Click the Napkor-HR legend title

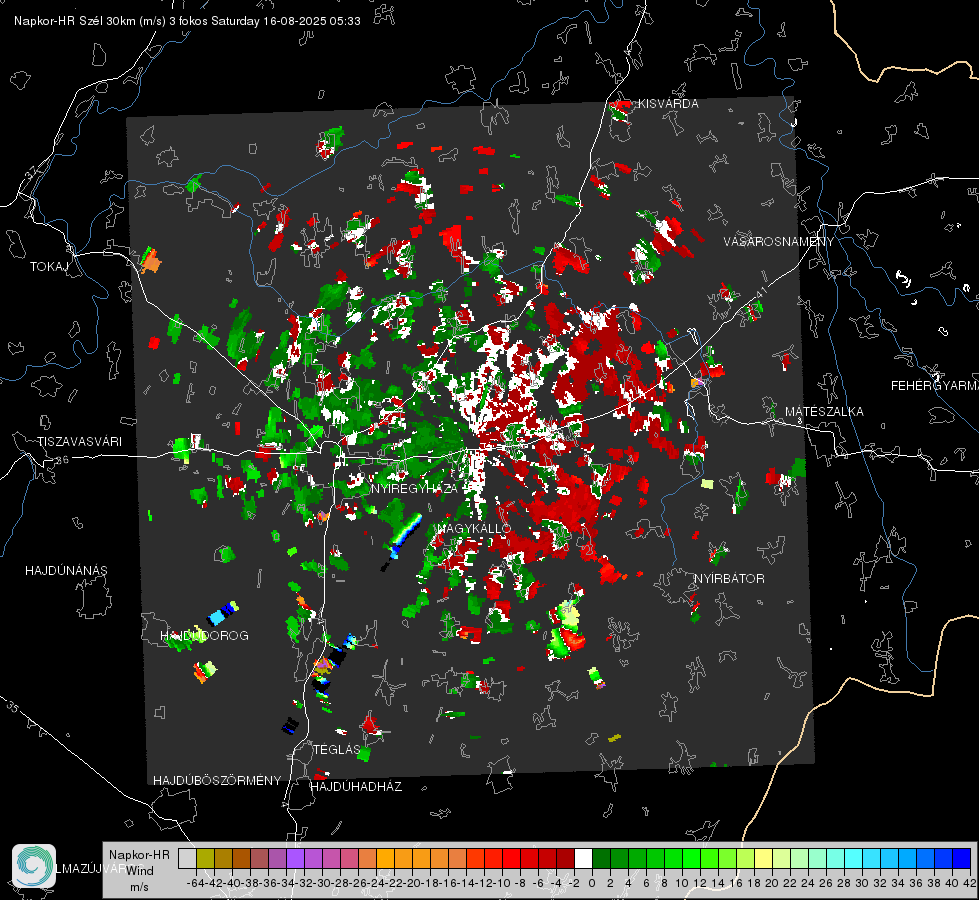tap(139, 855)
